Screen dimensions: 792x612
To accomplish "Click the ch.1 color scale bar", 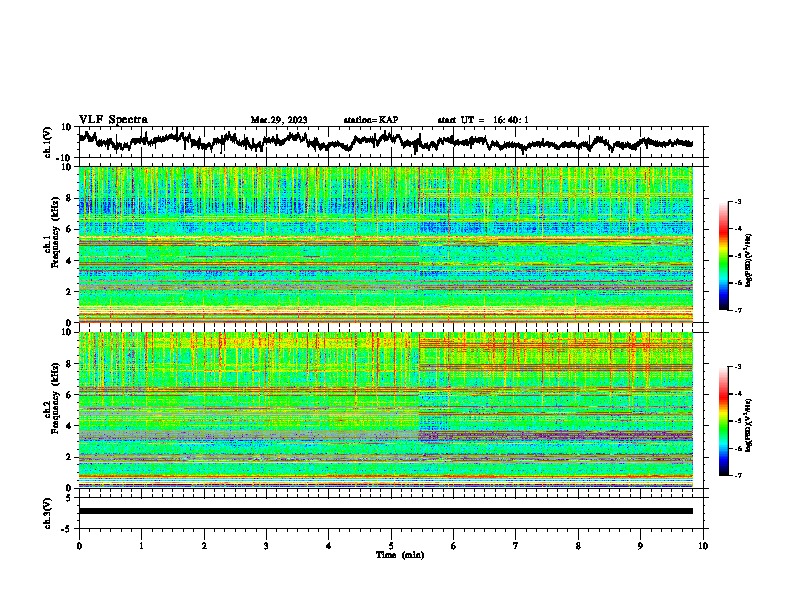I will 723,256.
